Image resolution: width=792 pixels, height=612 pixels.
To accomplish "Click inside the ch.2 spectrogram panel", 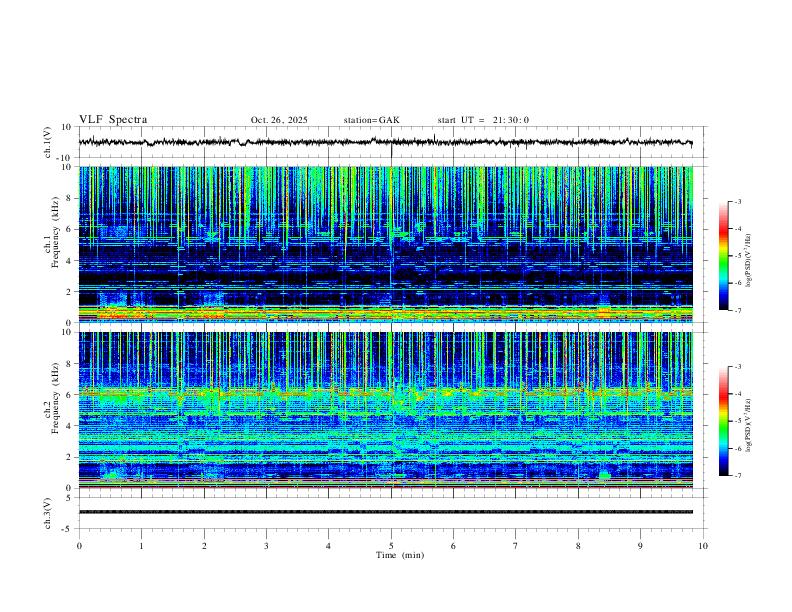I will (385, 410).
